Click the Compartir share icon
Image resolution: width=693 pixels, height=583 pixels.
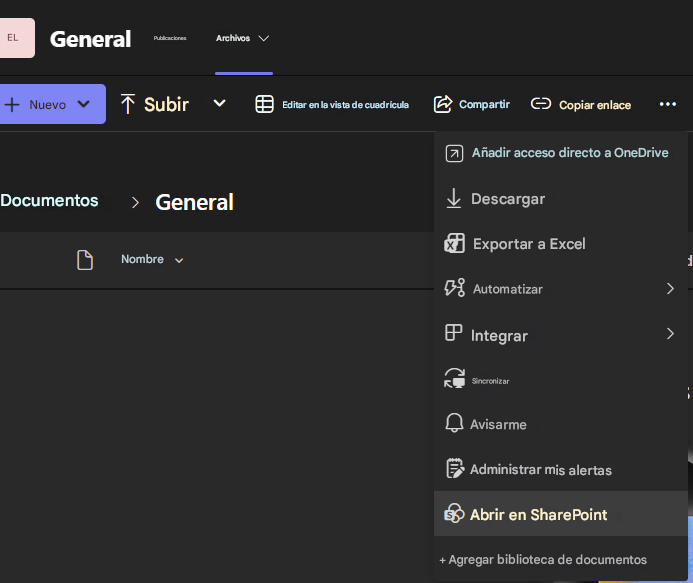[x=443, y=104]
